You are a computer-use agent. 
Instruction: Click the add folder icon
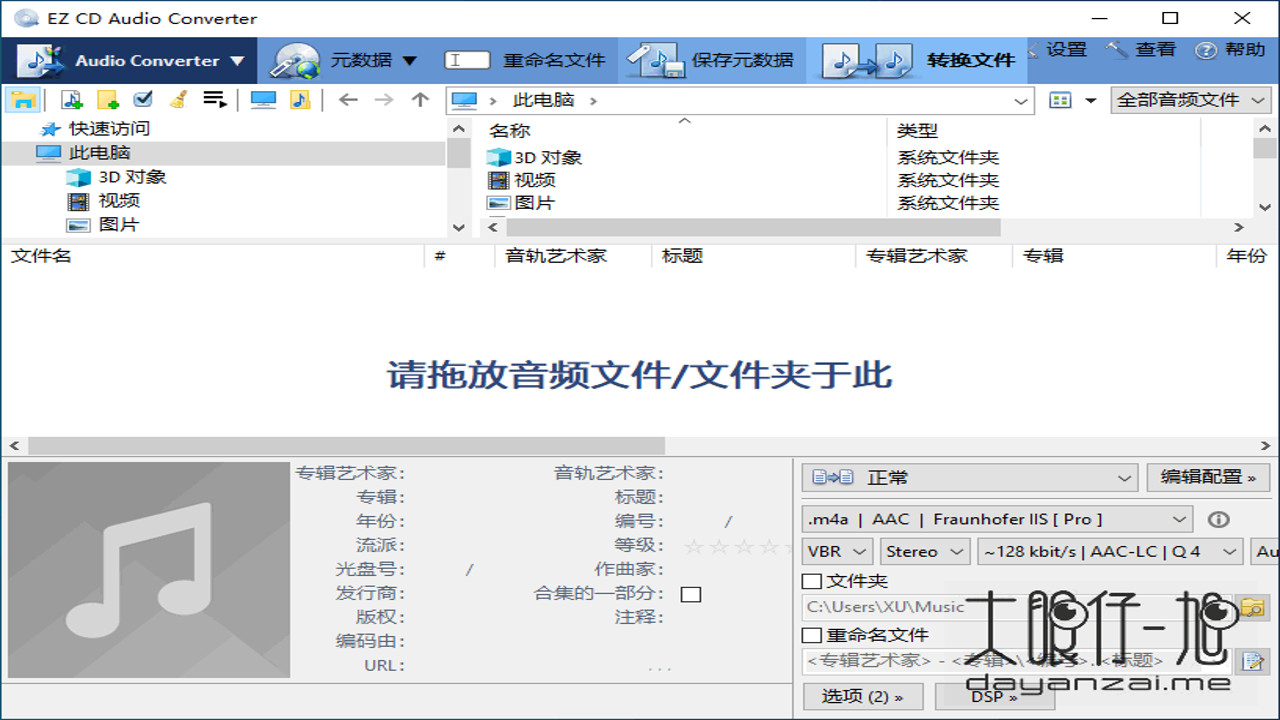point(108,100)
